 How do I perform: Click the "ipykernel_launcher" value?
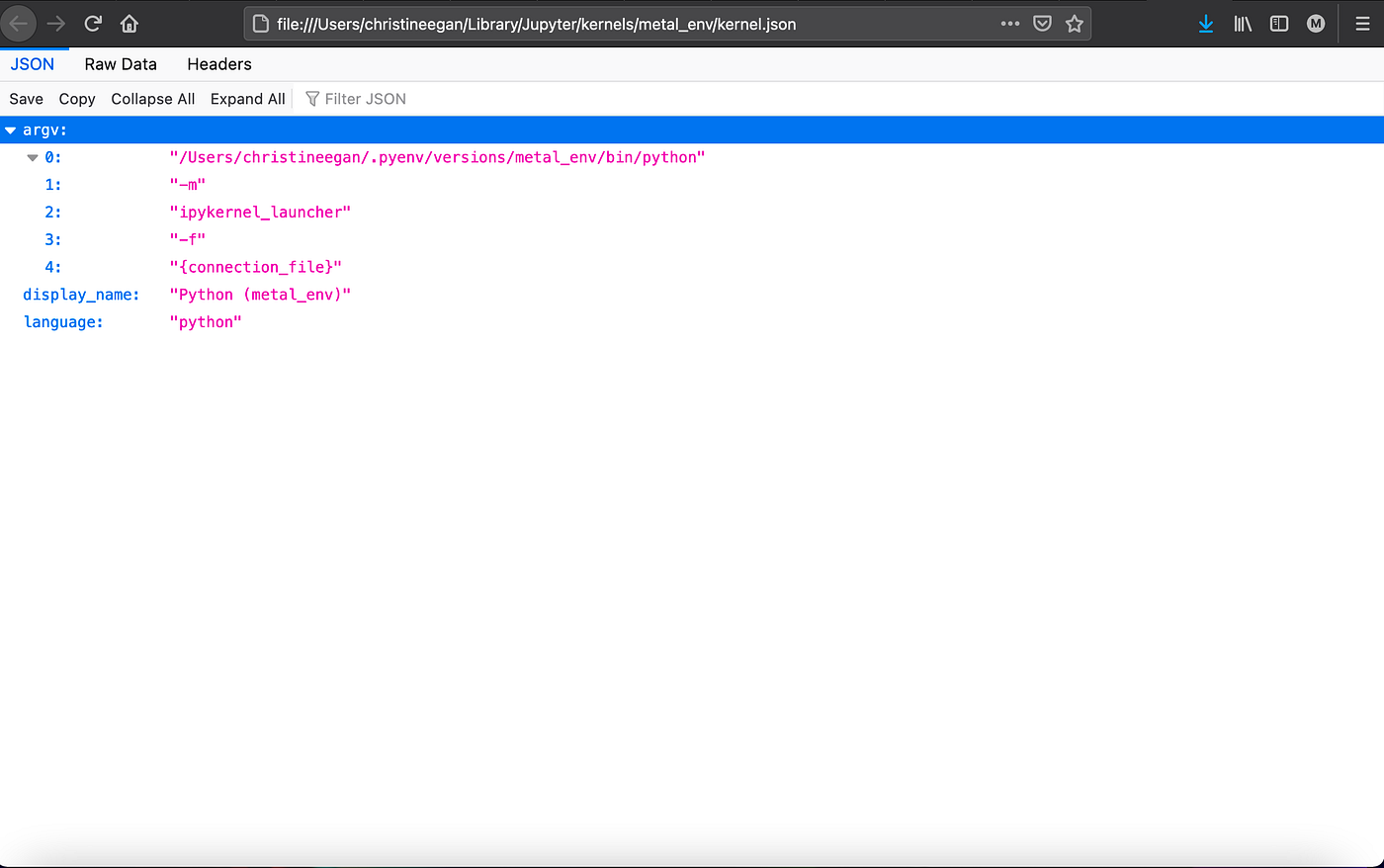point(260,213)
